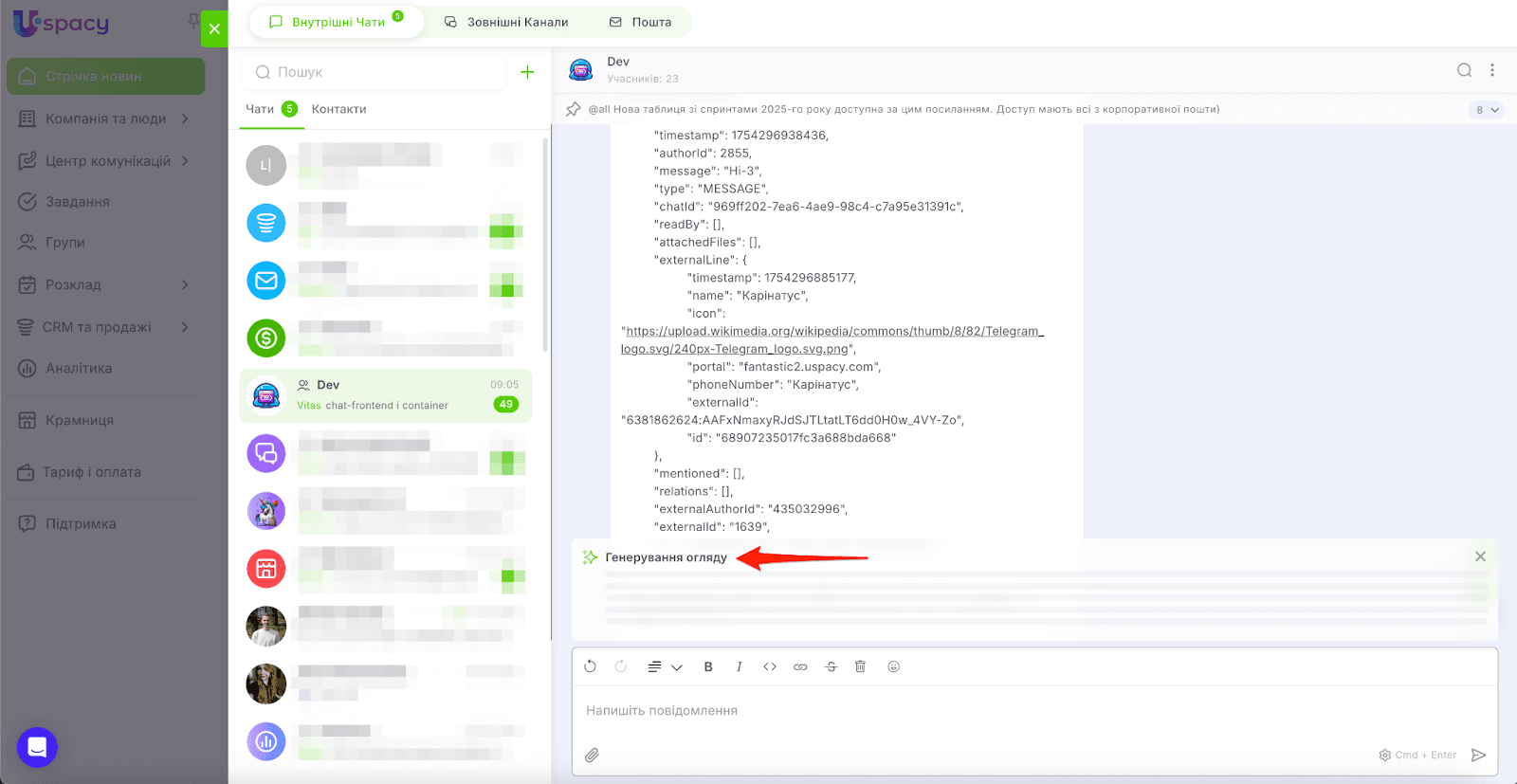The image size is (1517, 784).
Task: Expand the Розклад chevron
Action: pos(185,284)
